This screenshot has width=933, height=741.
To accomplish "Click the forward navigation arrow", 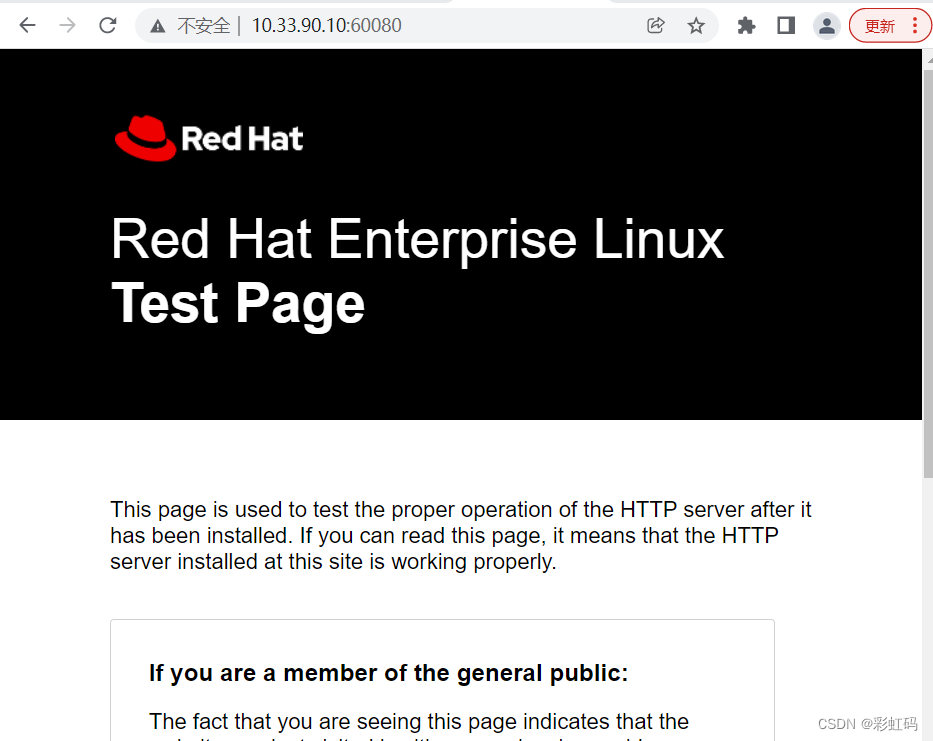I will (x=67, y=26).
